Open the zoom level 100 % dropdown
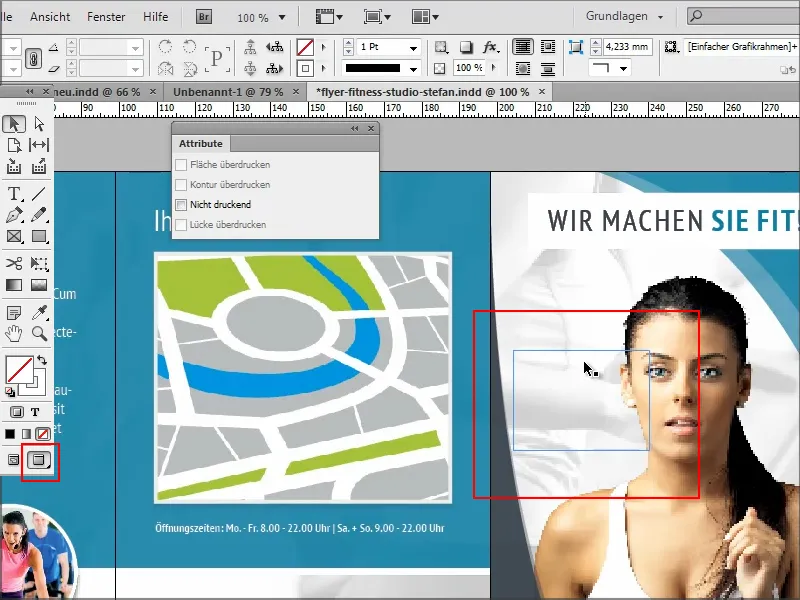 coord(282,17)
